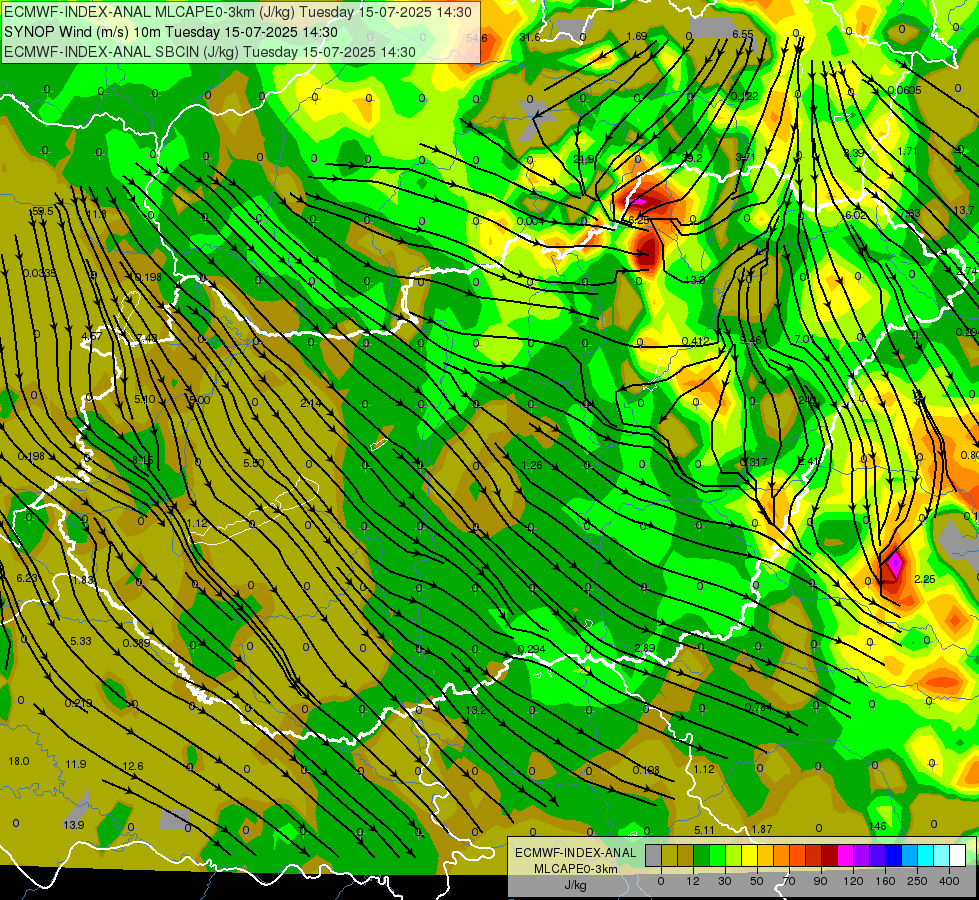Screen dimensions: 979x900
Task: Click the 5.11 value on the map
Action: (x=704, y=830)
